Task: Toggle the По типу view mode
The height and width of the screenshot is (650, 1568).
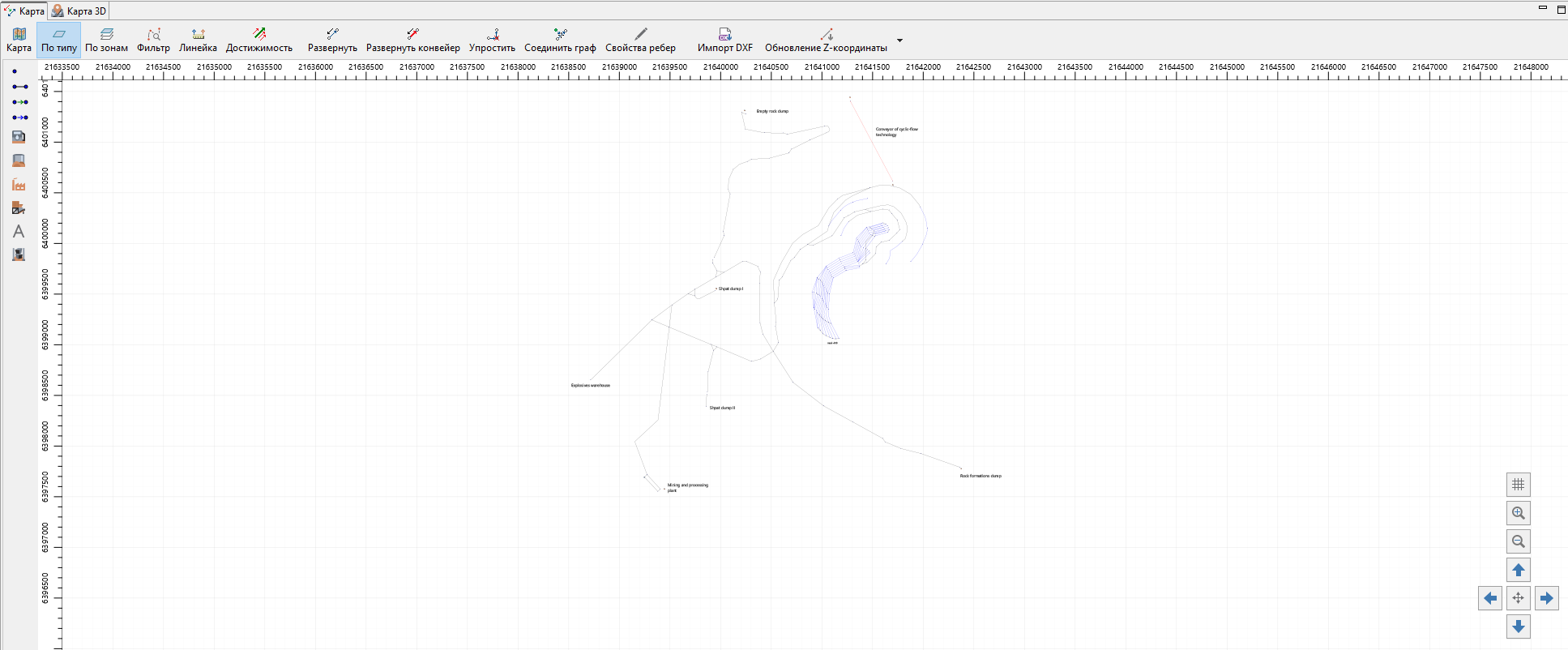Action: [x=59, y=40]
